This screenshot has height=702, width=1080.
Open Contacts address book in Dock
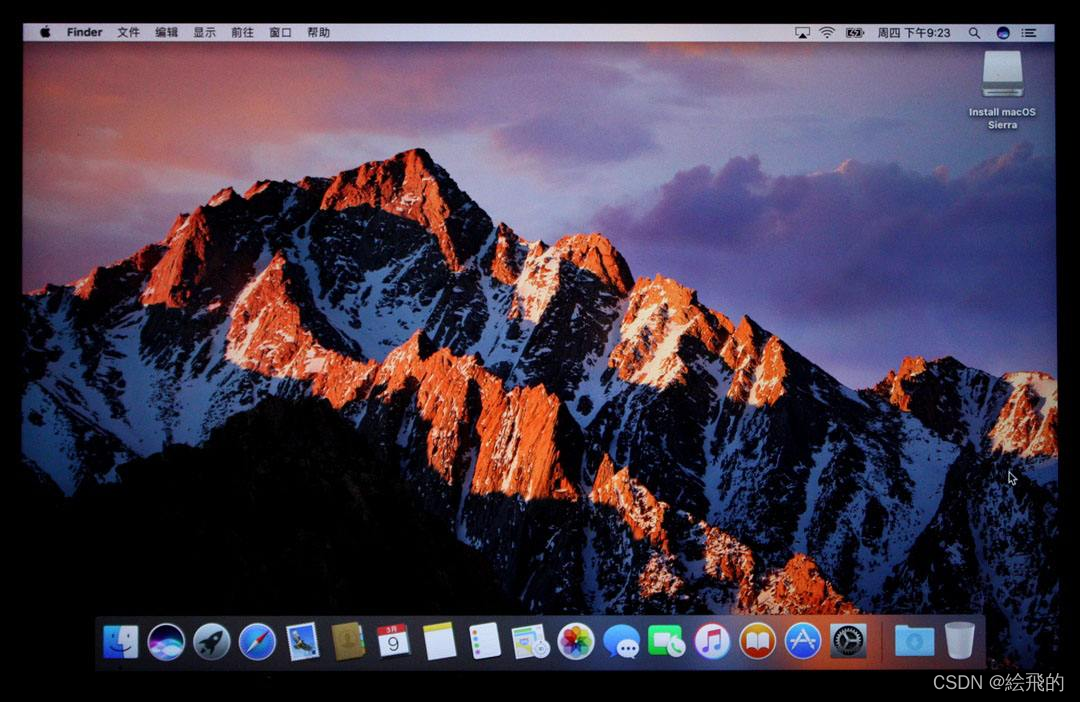(348, 641)
